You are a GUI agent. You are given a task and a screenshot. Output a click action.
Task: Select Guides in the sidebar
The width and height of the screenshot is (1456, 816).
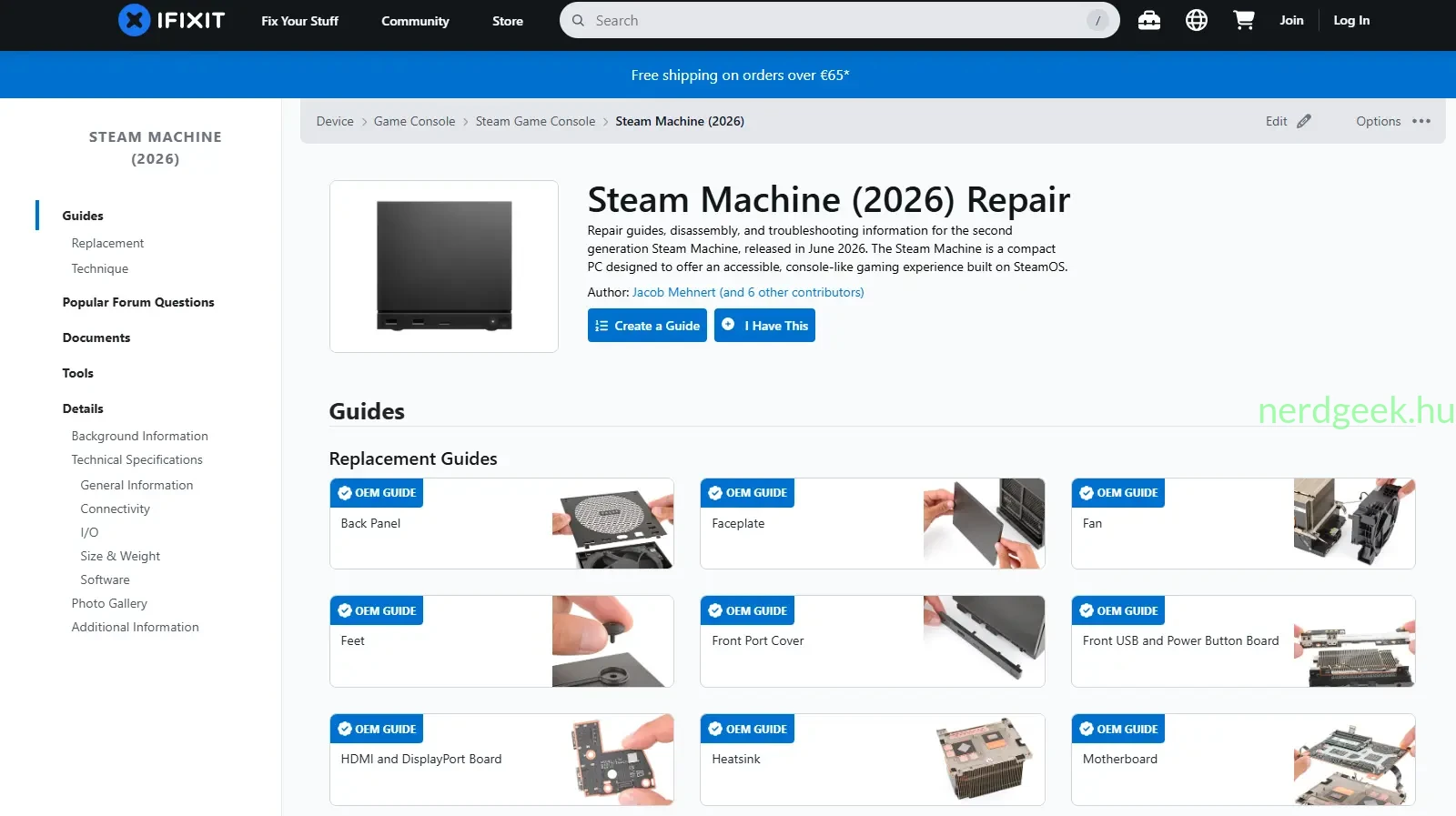coord(83,216)
